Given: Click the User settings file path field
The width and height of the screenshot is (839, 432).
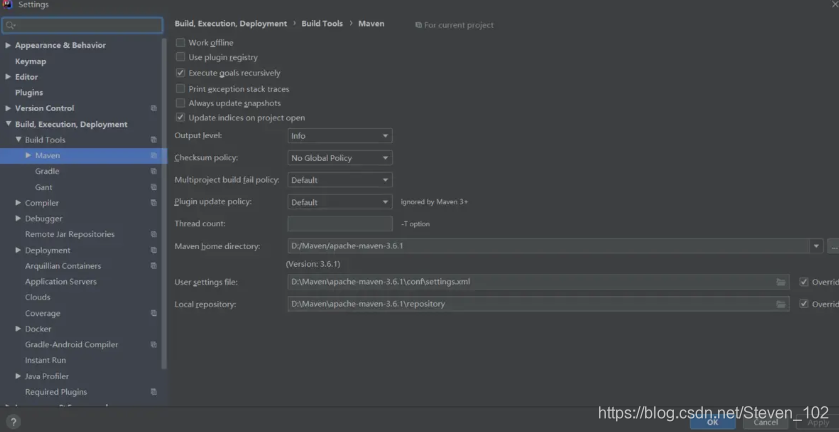Looking at the screenshot, I should [x=538, y=282].
